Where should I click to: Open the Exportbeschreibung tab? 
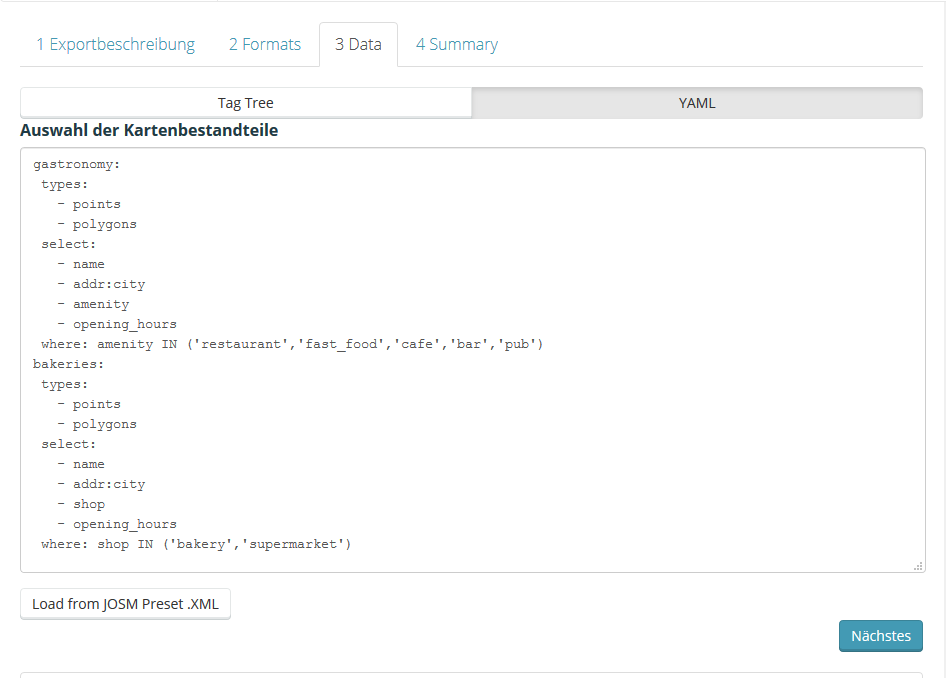point(115,44)
